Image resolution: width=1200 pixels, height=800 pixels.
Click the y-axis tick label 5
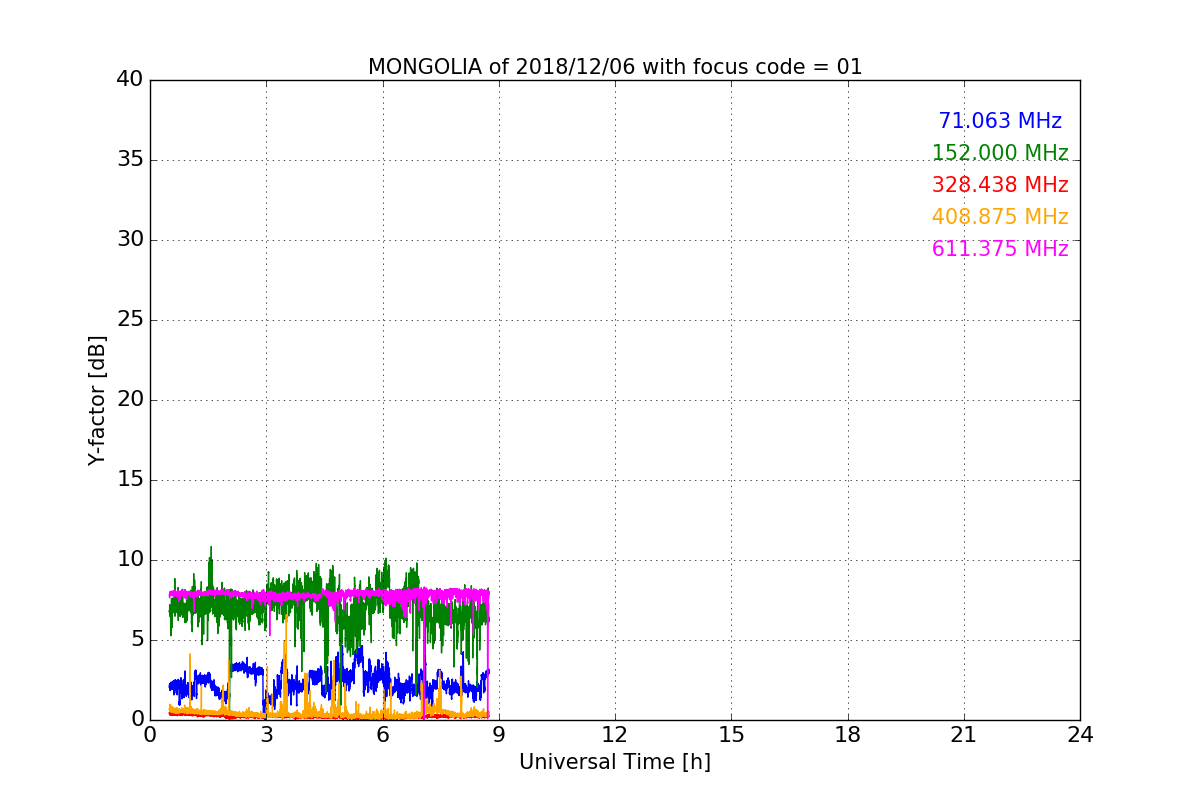pos(137,640)
